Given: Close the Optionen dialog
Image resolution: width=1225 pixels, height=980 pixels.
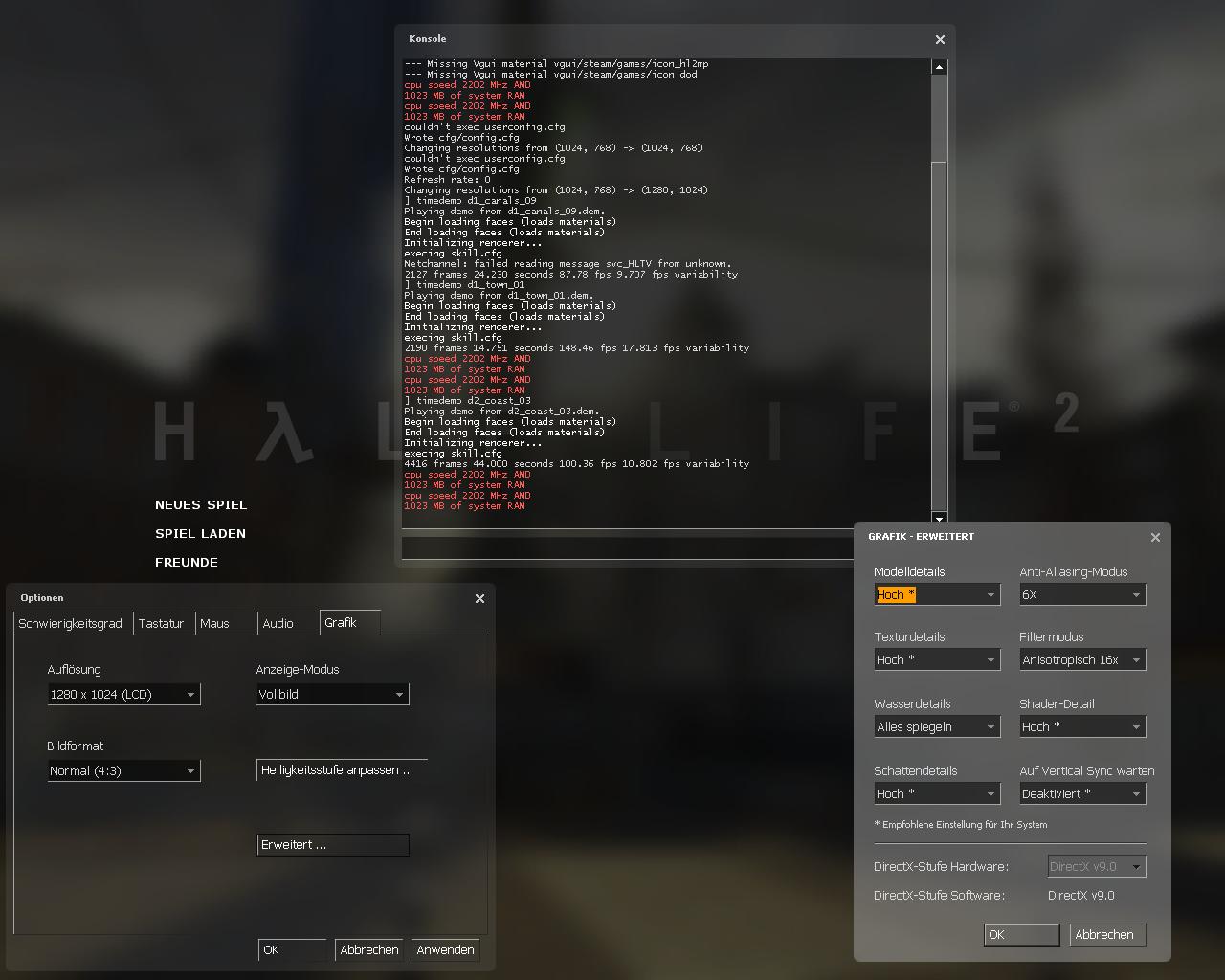Looking at the screenshot, I should [479, 598].
